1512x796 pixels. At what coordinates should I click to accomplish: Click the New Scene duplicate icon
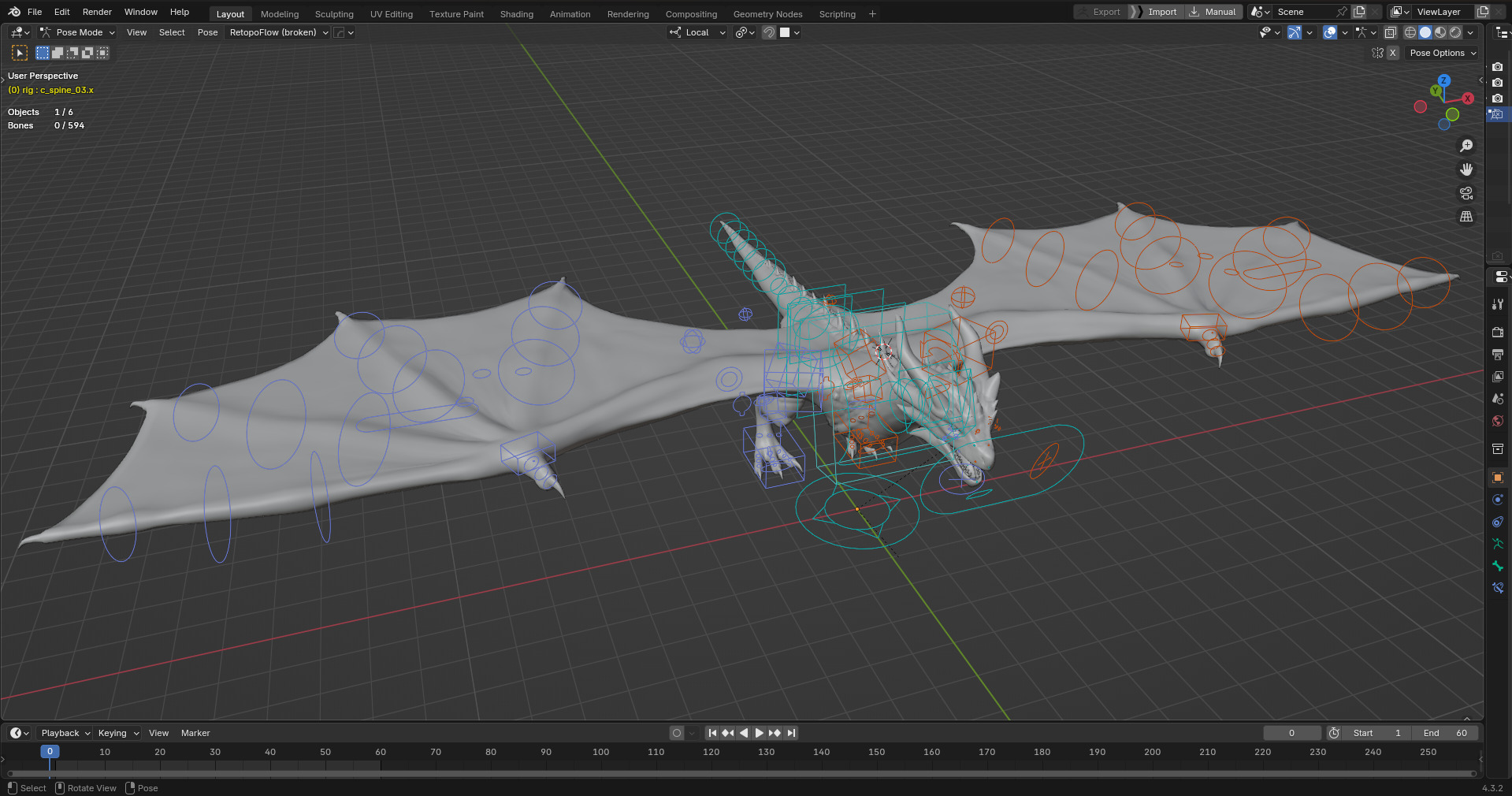1359,12
